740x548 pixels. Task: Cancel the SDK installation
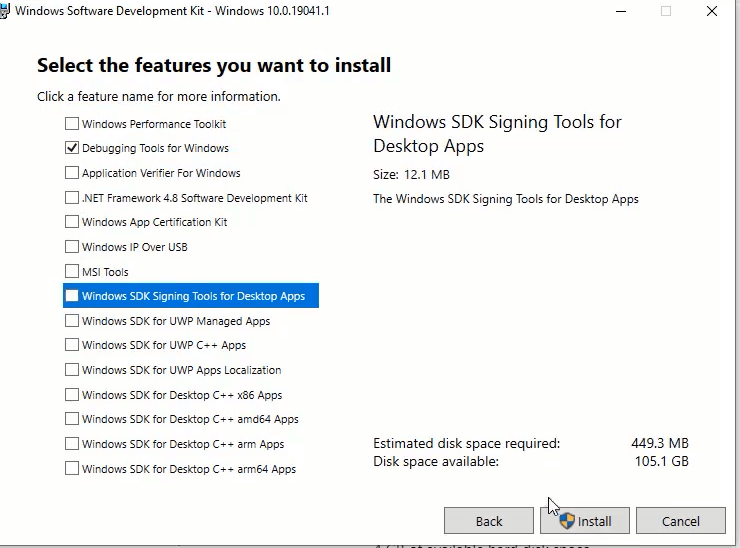pyautogui.click(x=681, y=521)
